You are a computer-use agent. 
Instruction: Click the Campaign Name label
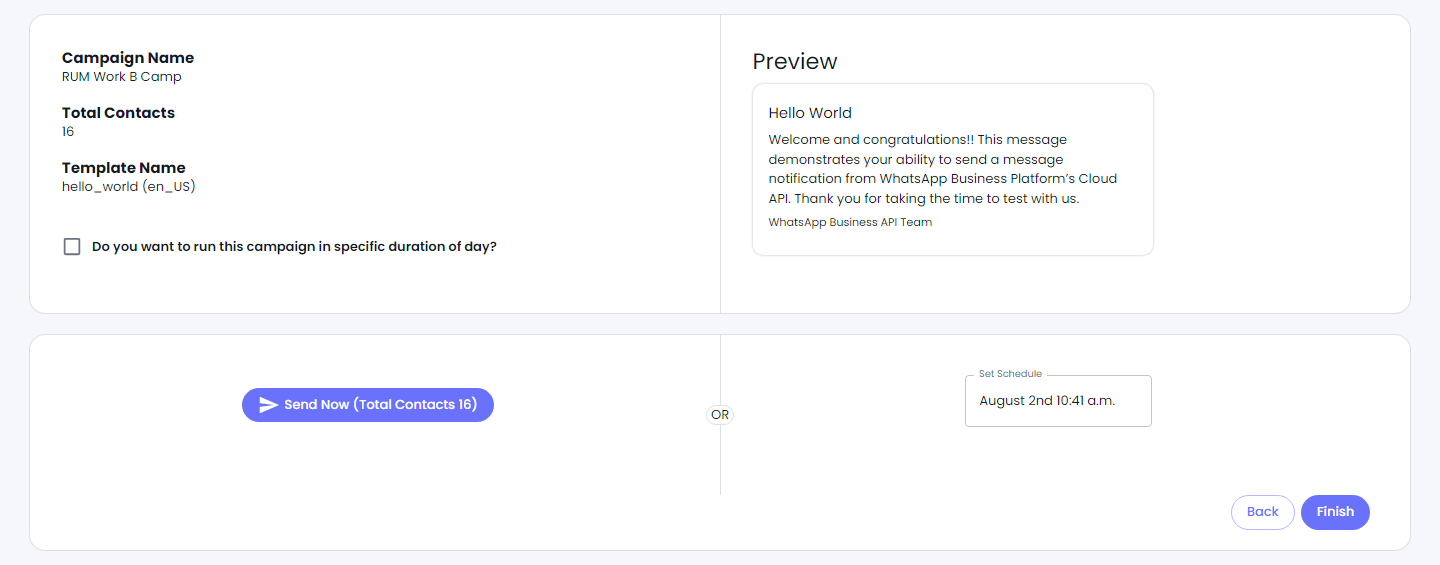(128, 58)
